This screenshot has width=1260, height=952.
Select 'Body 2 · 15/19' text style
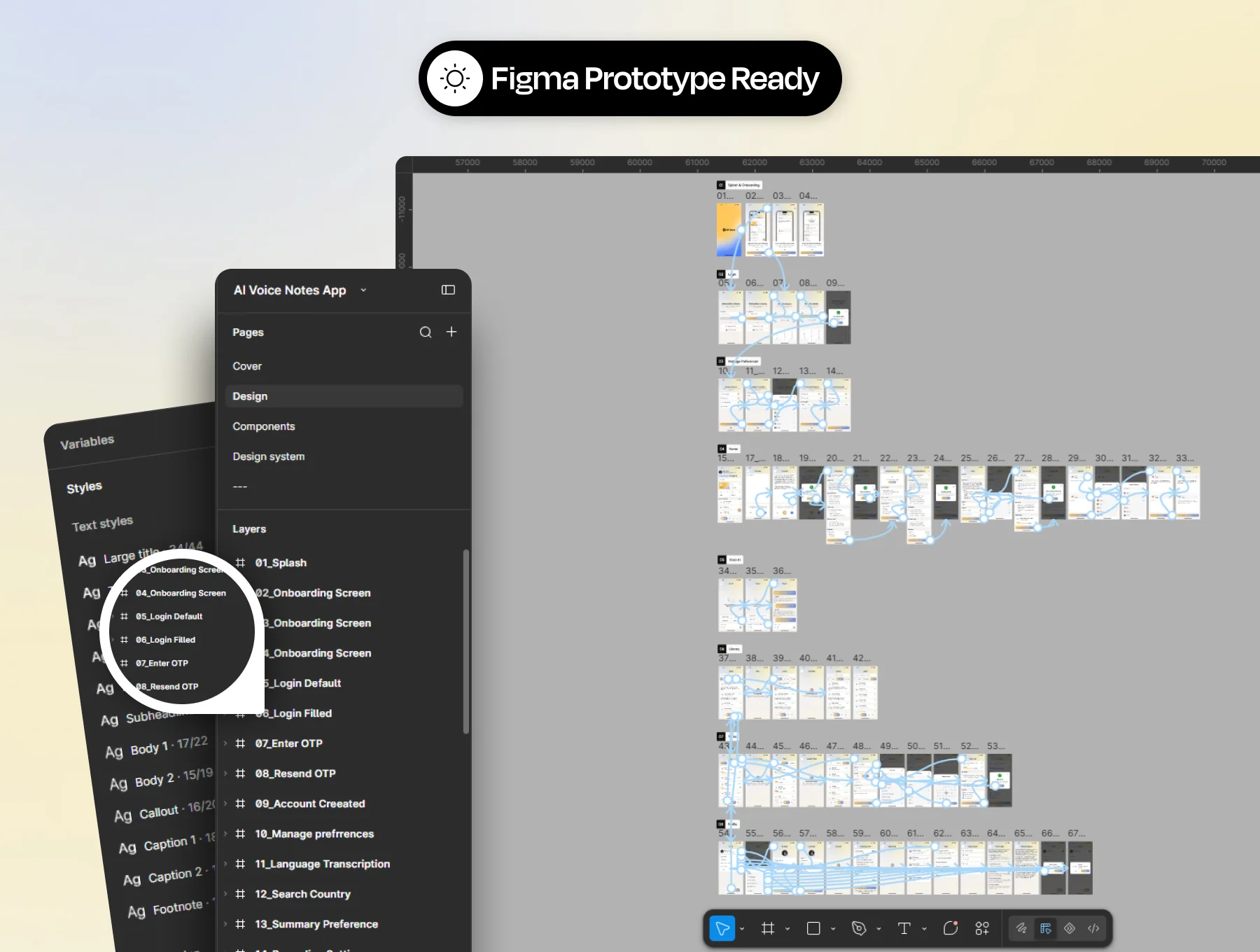(x=161, y=779)
